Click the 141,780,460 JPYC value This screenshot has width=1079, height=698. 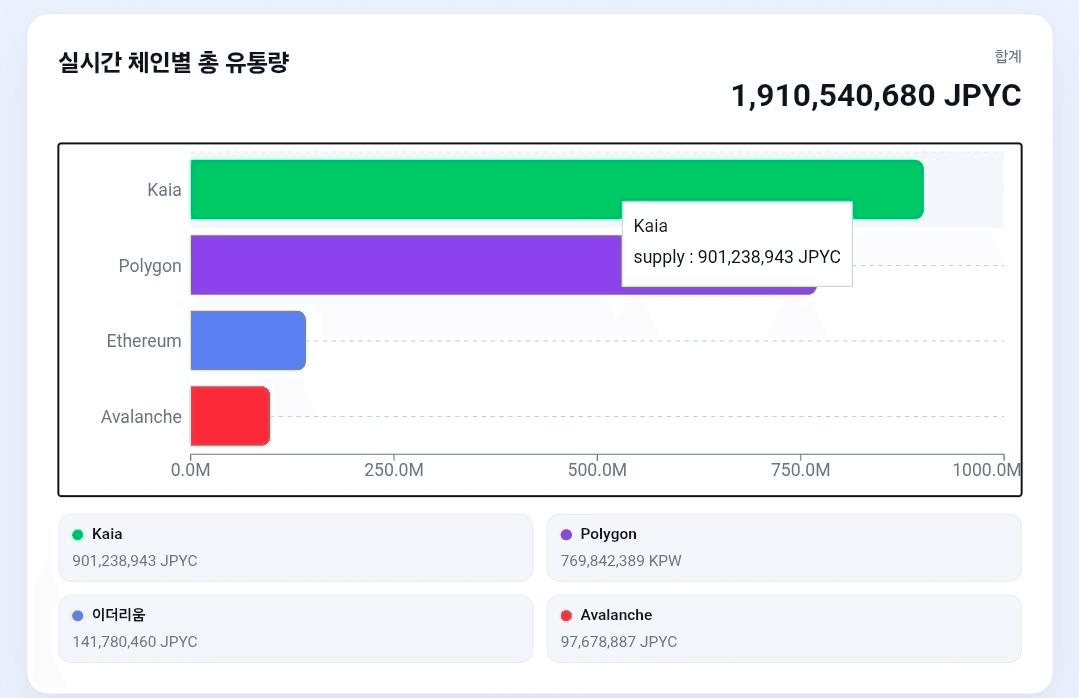pyautogui.click(x=135, y=642)
